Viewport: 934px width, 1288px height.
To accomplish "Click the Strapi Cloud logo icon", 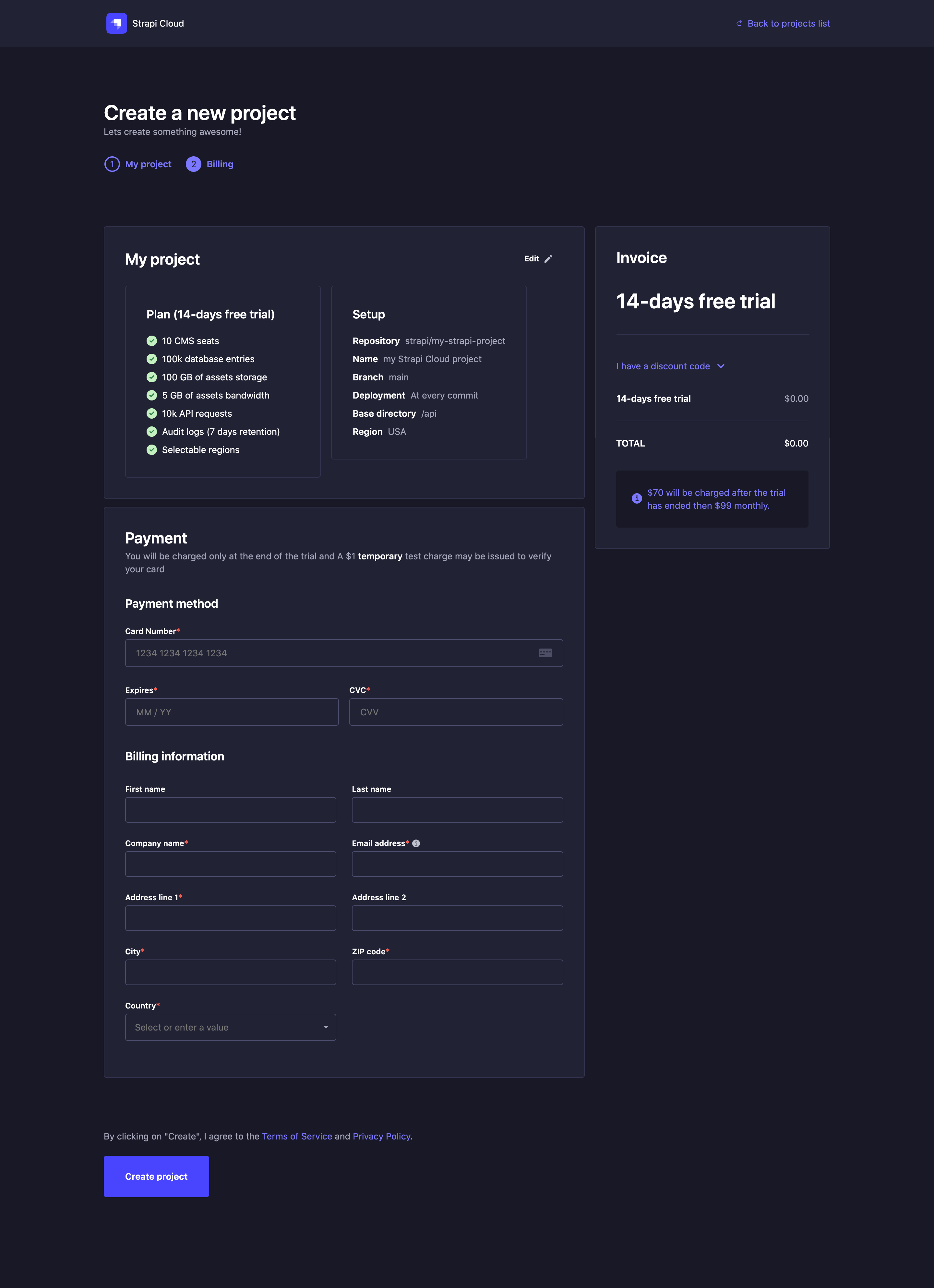I will 116,23.
